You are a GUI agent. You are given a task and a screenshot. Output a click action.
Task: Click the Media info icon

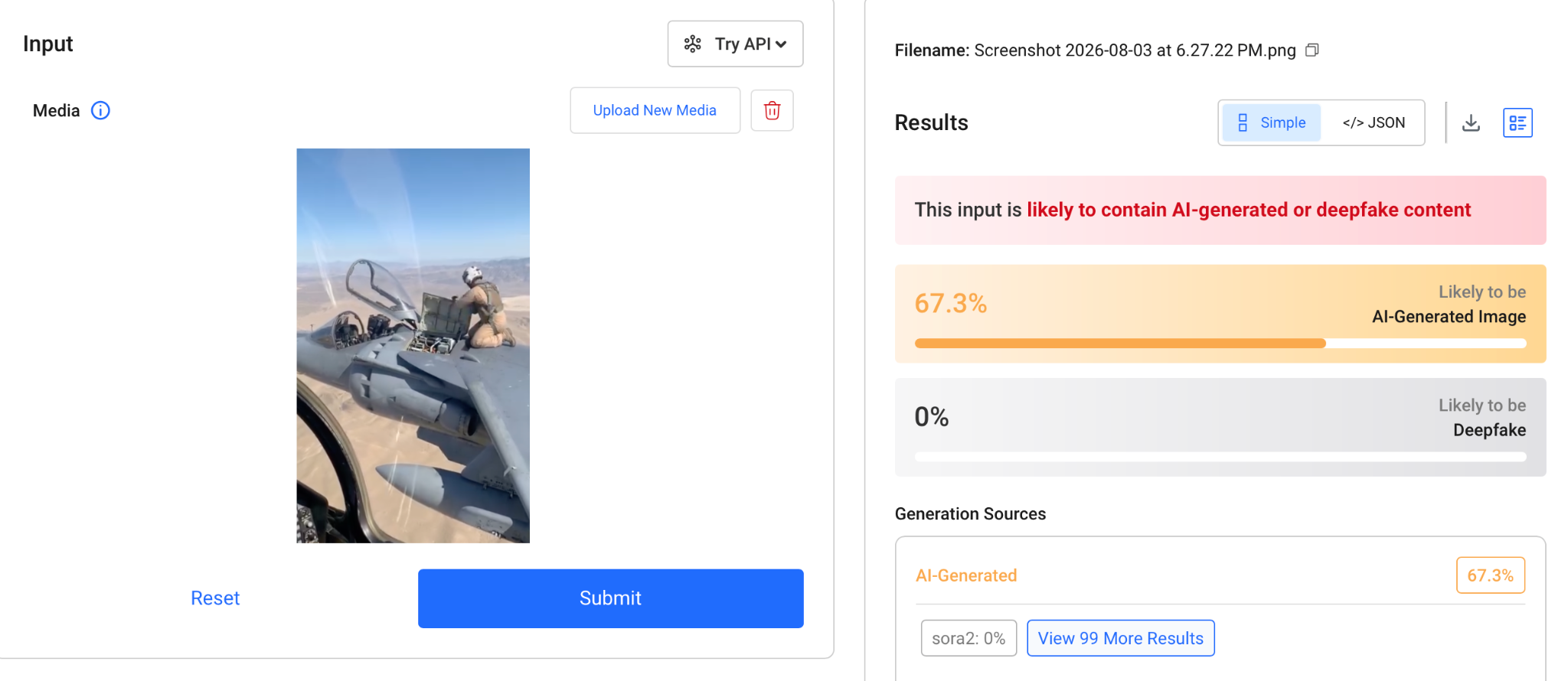100,111
